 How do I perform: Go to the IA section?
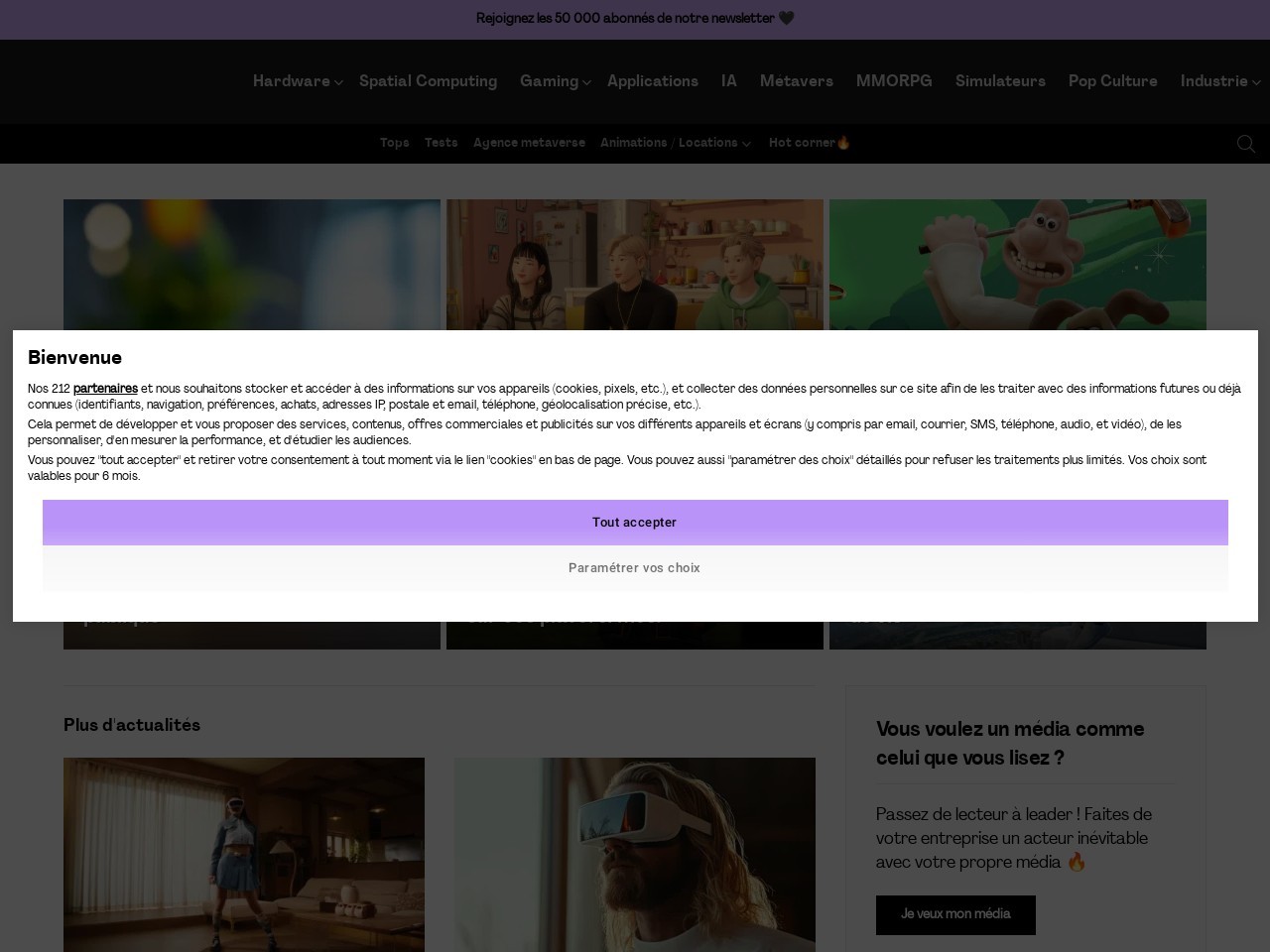coord(729,81)
